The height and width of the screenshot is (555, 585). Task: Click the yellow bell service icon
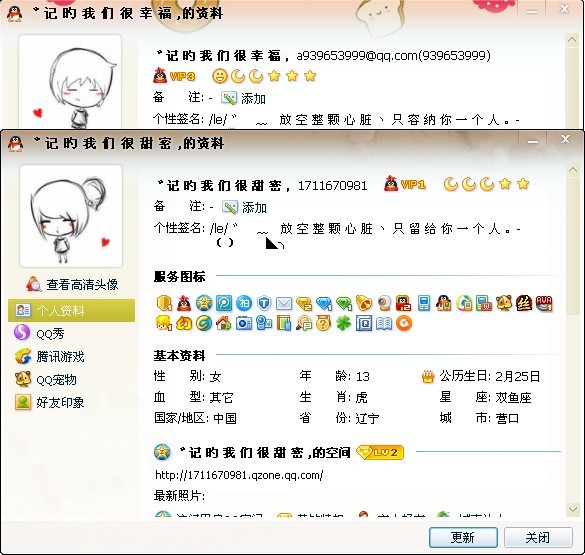364,303
